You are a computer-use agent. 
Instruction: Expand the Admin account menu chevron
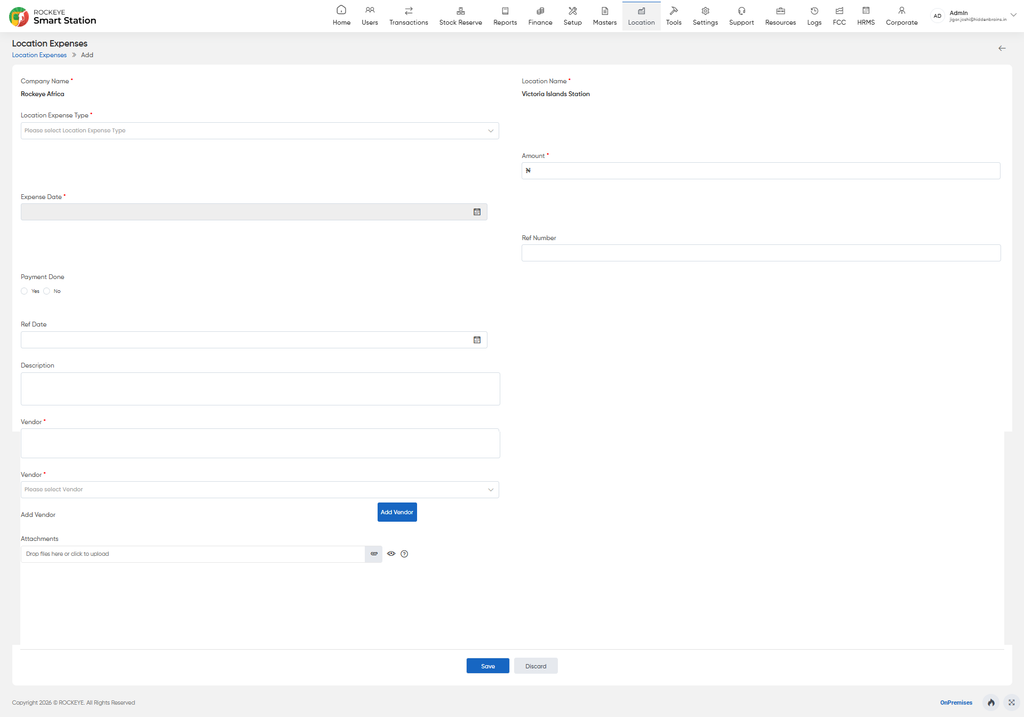1014,15
